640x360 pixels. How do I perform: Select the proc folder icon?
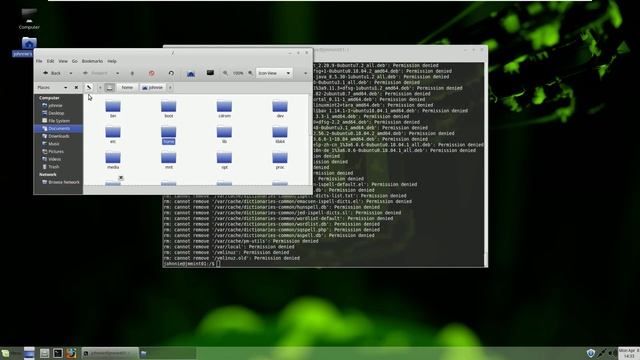(280, 158)
